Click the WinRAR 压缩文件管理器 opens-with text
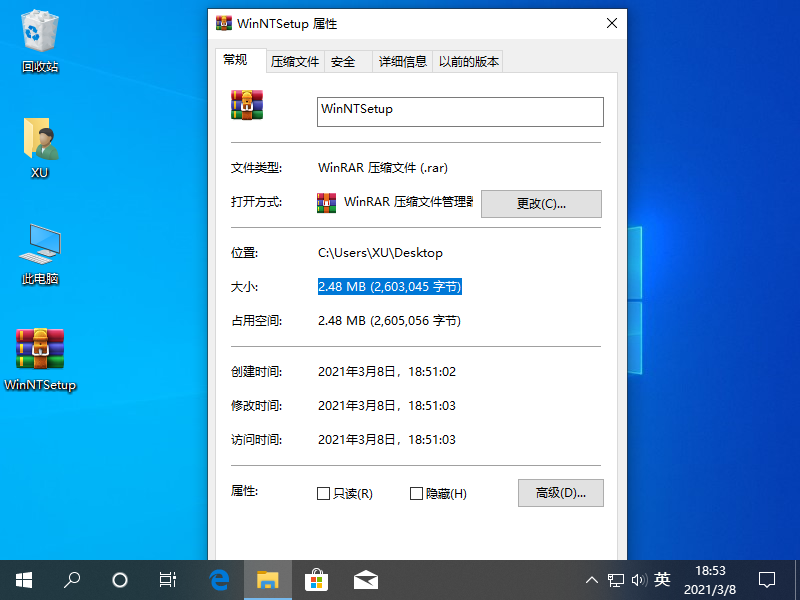Viewport: 800px width, 600px height. point(409,202)
